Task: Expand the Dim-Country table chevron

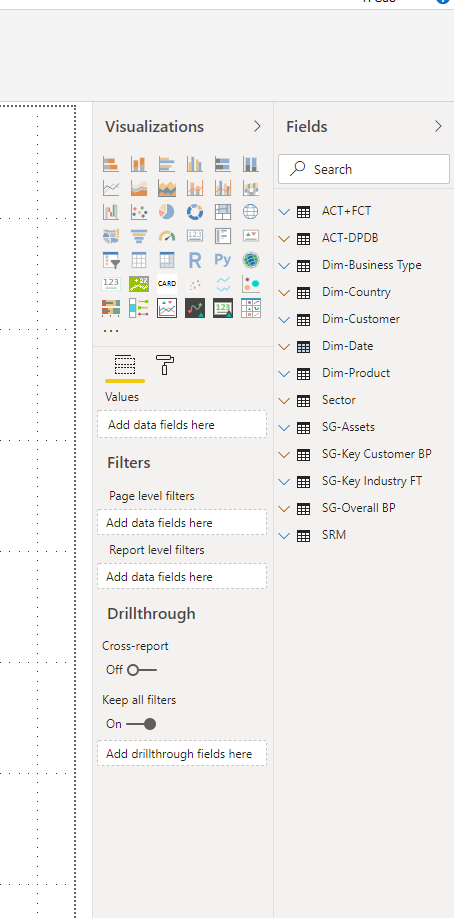Action: [284, 293]
